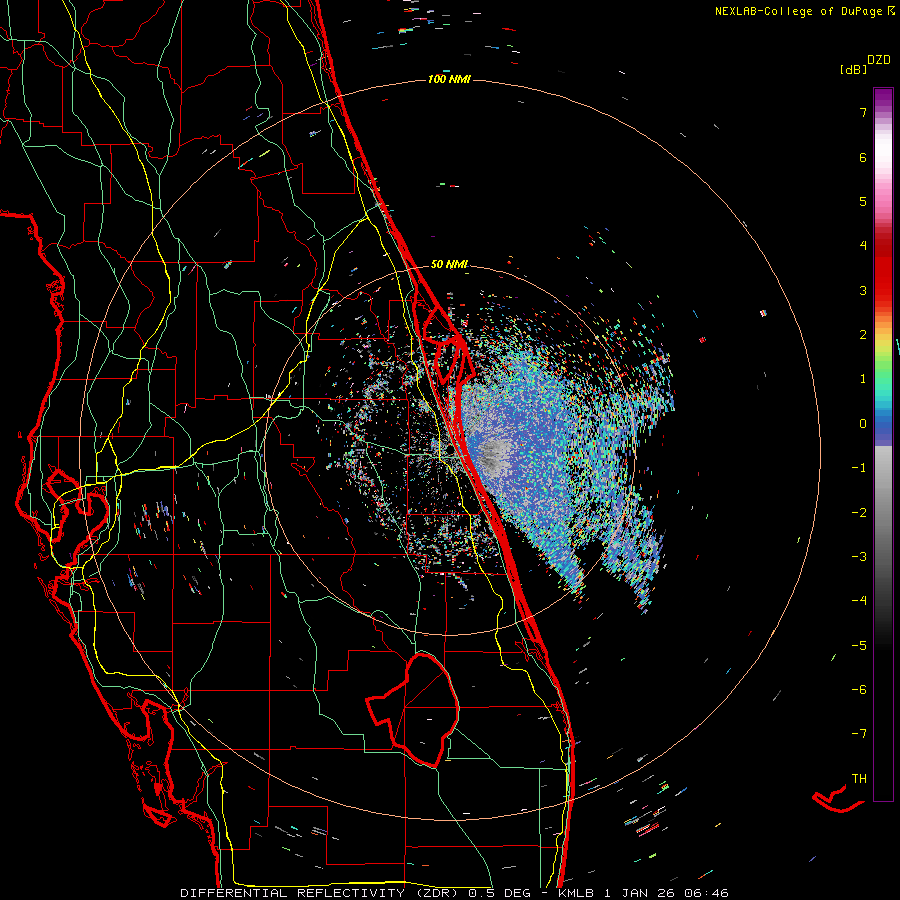This screenshot has width=900, height=900.
Task: Click the 0 dB scale value
Action: pos(863,424)
